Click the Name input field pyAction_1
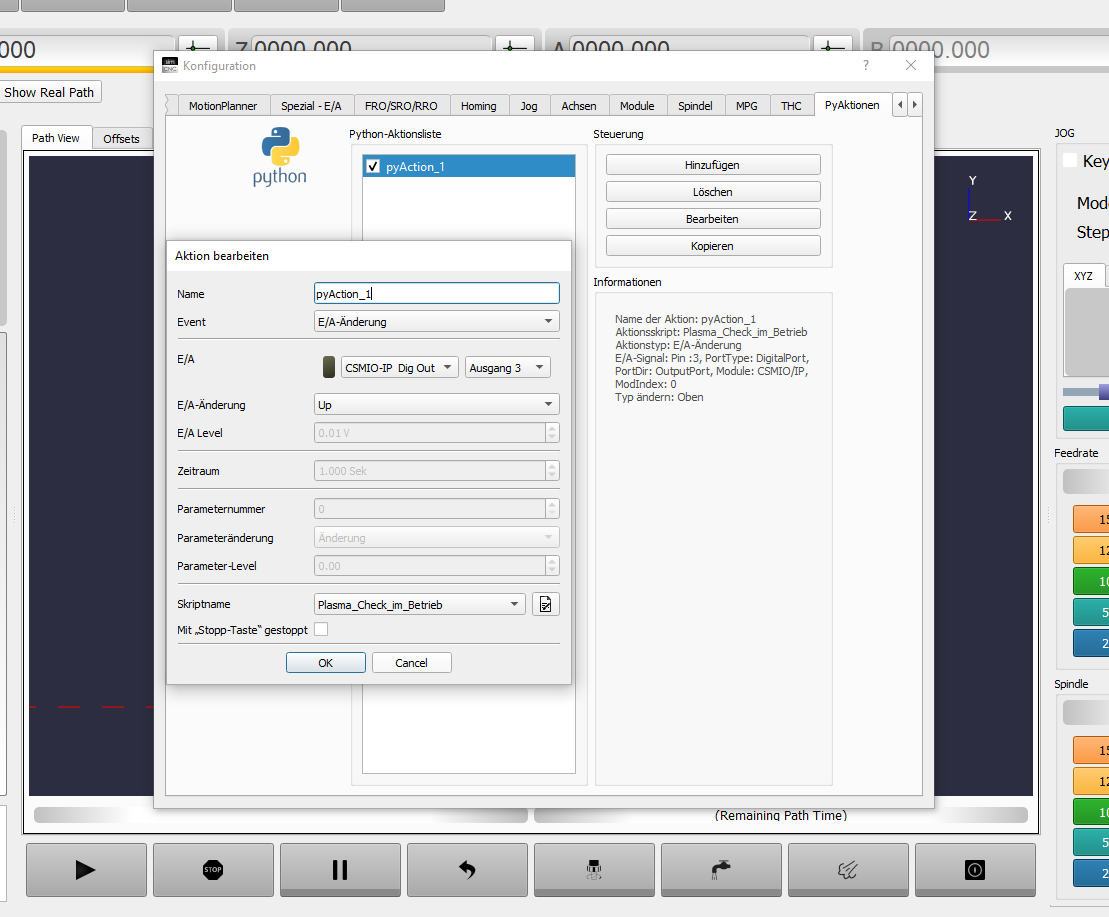The width and height of the screenshot is (1109, 917). pos(436,293)
